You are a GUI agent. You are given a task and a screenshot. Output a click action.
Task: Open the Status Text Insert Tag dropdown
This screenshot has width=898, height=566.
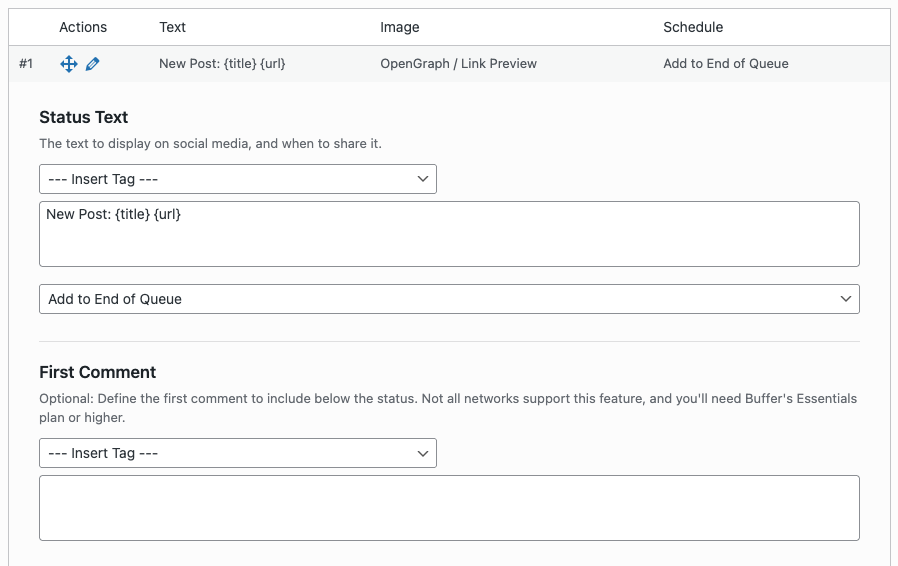(238, 179)
